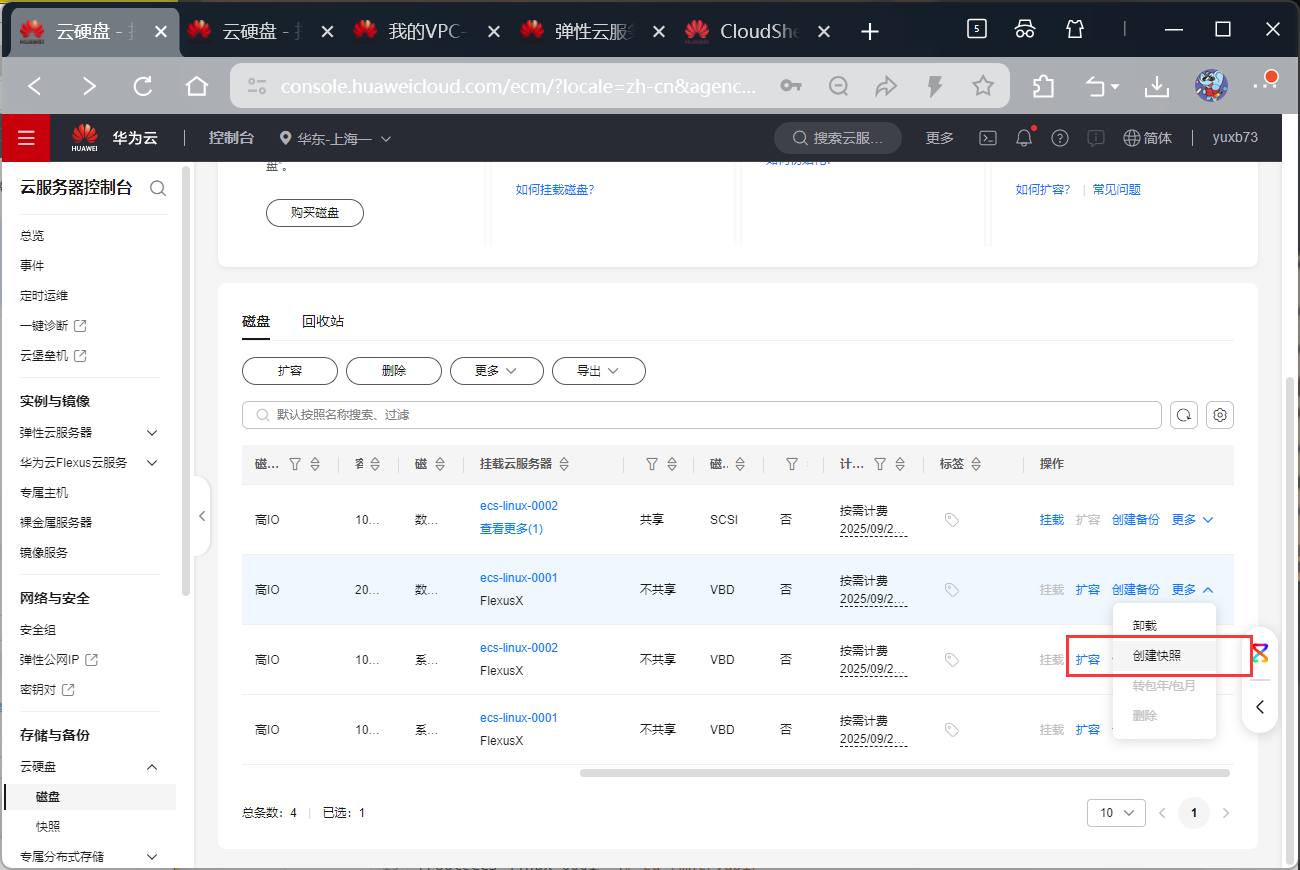Open the browser extensions puzzle icon
Image resolution: width=1300 pixels, height=870 pixels.
tap(1043, 87)
